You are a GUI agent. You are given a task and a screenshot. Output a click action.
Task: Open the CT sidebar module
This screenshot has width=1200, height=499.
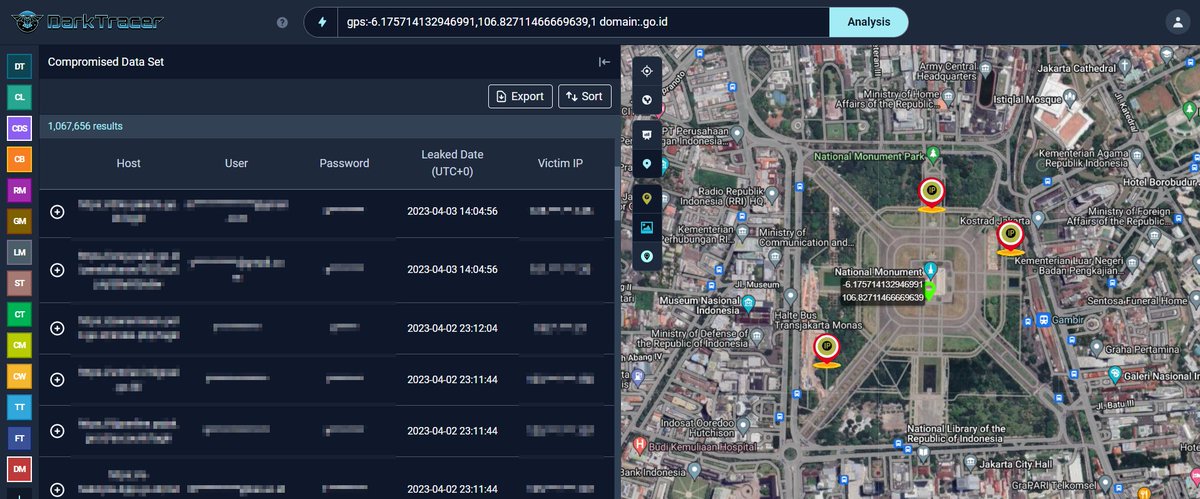click(x=19, y=314)
